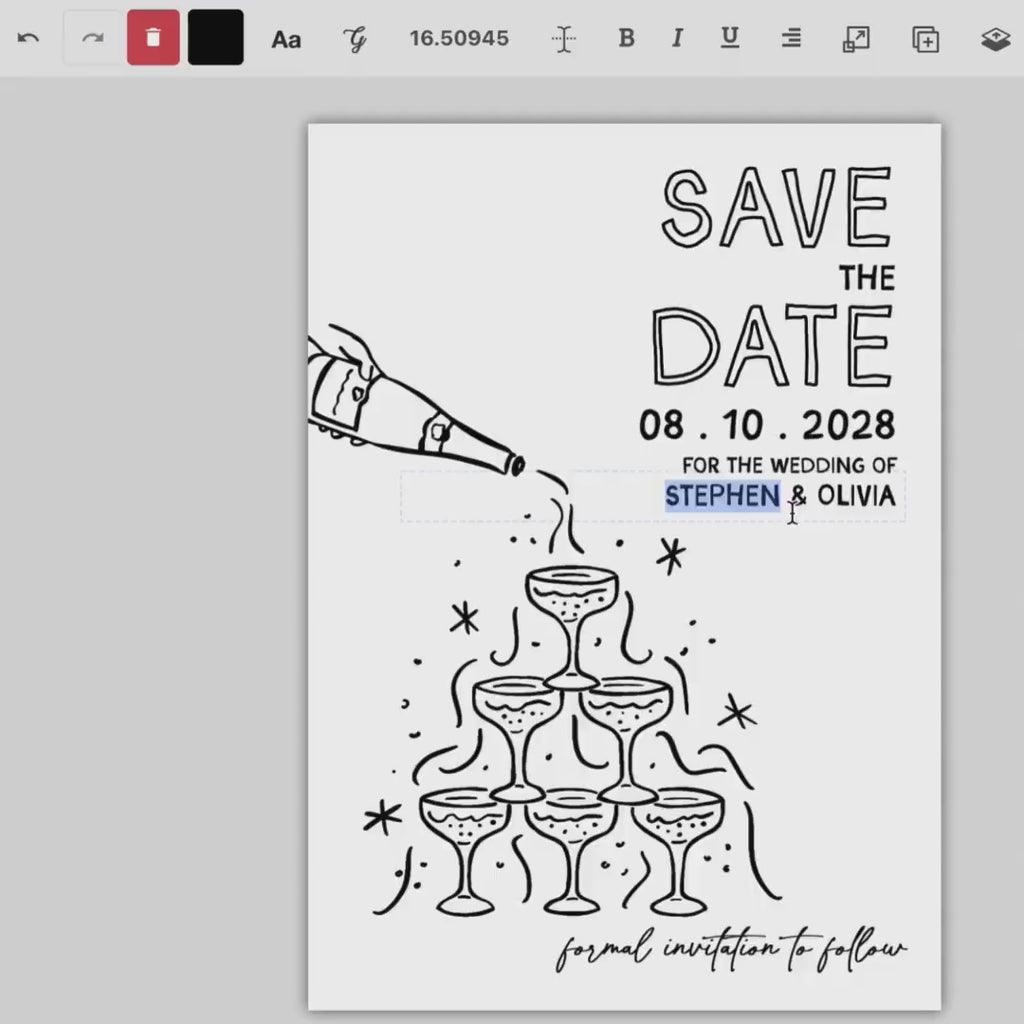Toggle bold formatting on selected text
The image size is (1024, 1024).
coord(626,39)
